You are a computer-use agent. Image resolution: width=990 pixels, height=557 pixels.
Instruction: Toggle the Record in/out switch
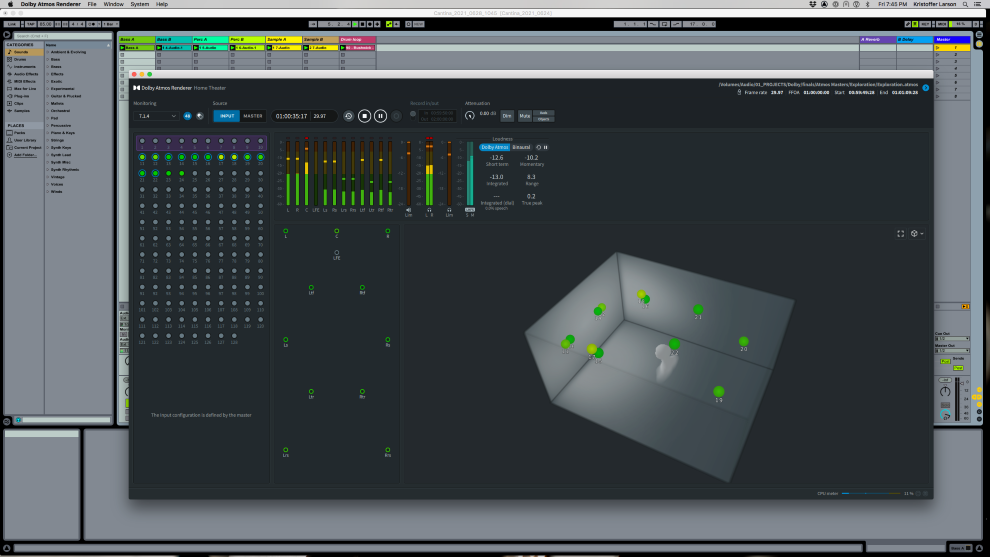pos(413,115)
